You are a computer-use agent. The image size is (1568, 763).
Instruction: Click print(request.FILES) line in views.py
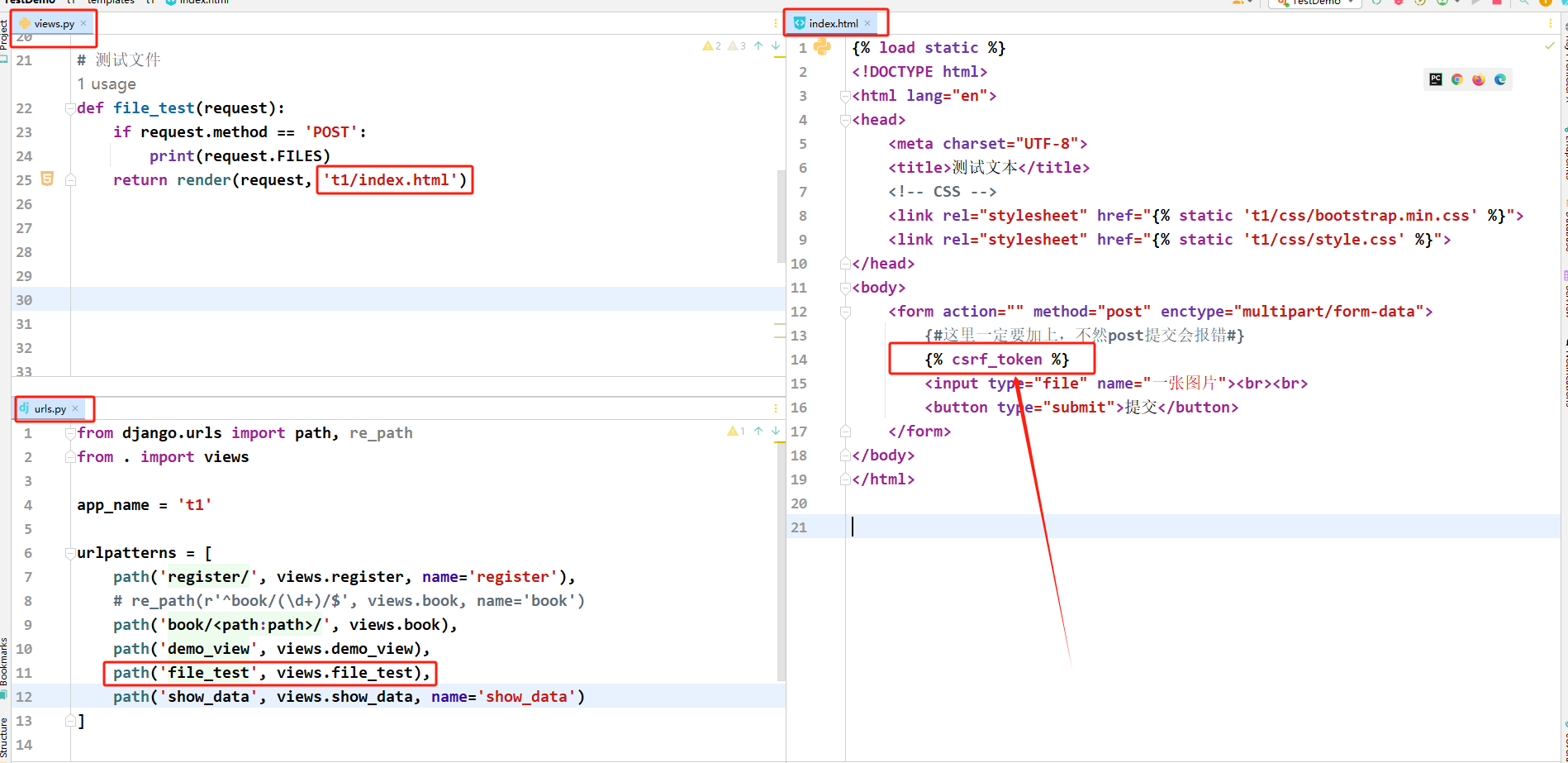[240, 156]
